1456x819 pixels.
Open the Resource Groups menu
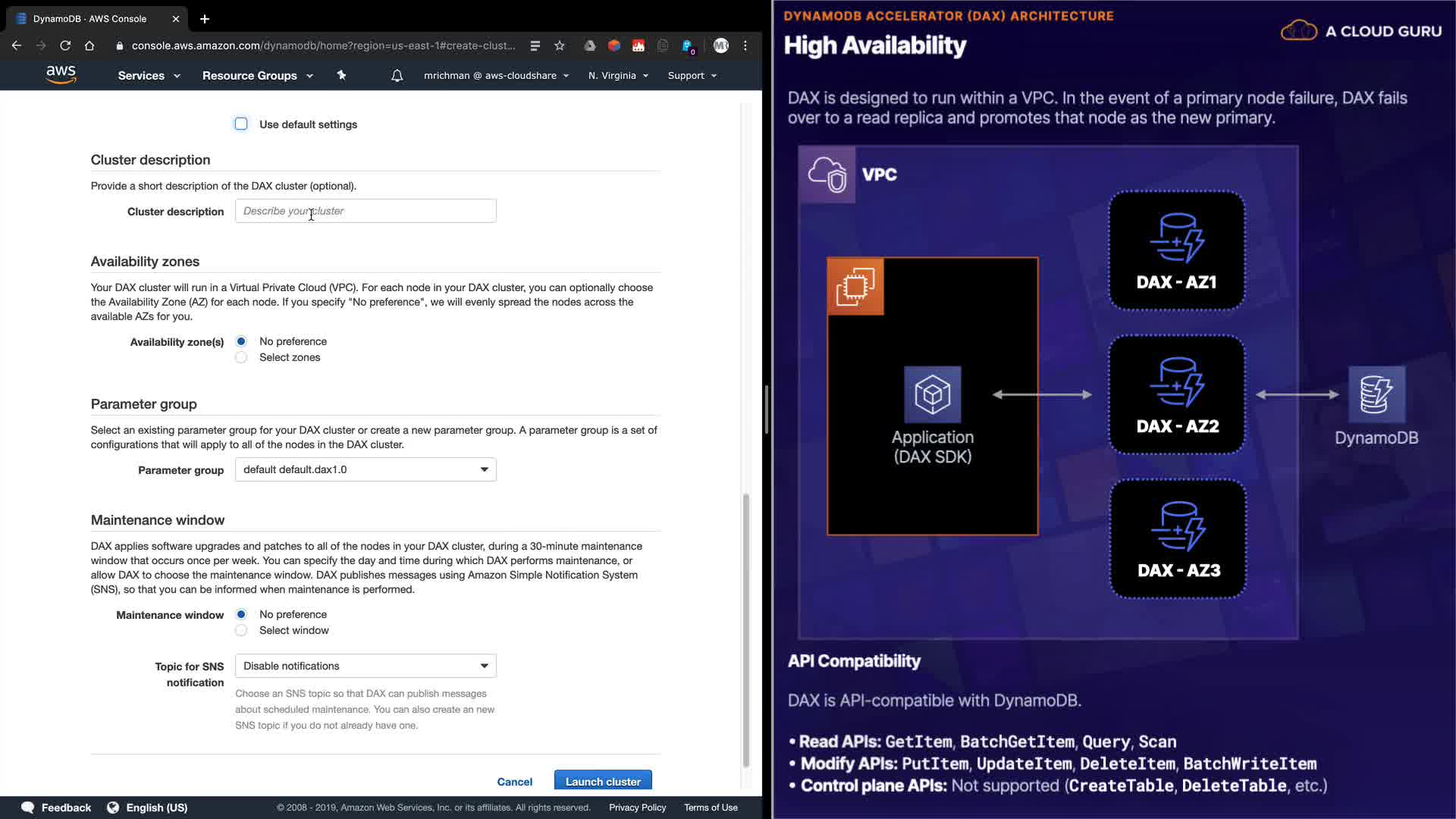click(x=257, y=75)
